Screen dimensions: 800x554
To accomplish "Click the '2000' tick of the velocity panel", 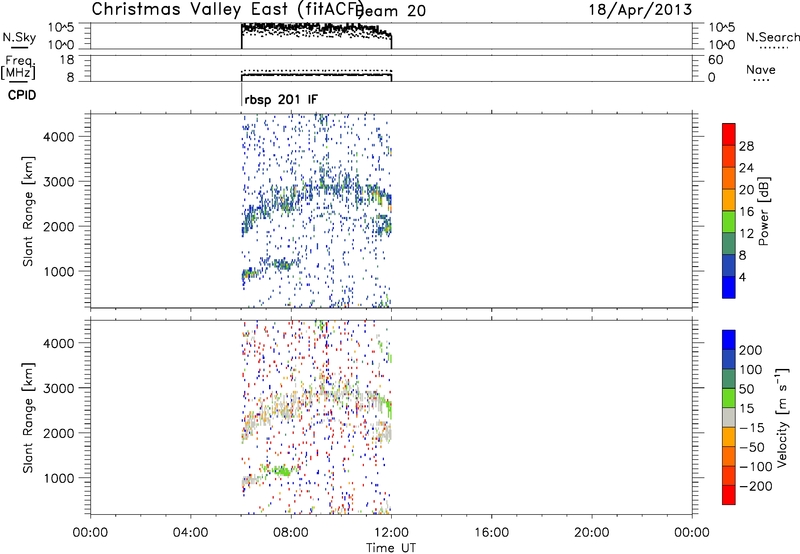I will [x=59, y=433].
